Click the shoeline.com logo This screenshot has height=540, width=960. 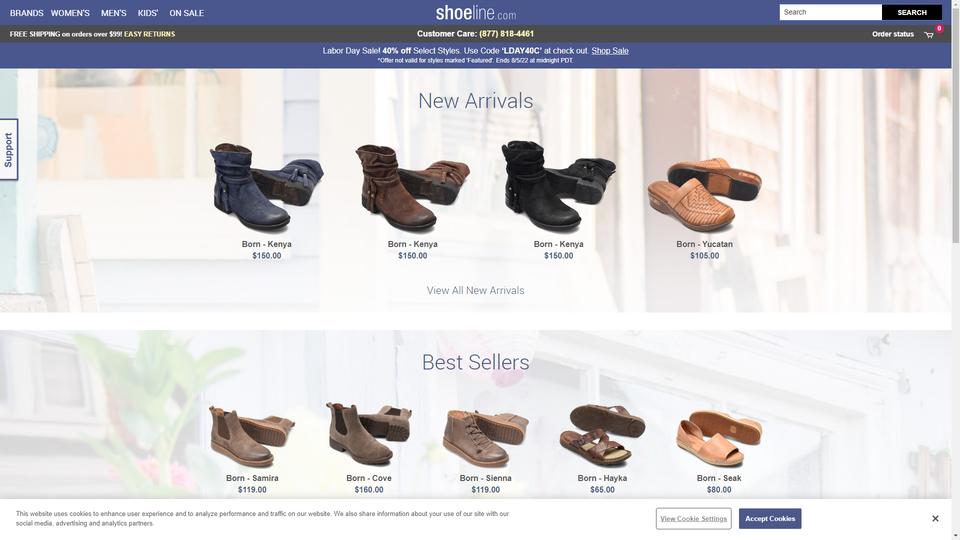coord(476,12)
